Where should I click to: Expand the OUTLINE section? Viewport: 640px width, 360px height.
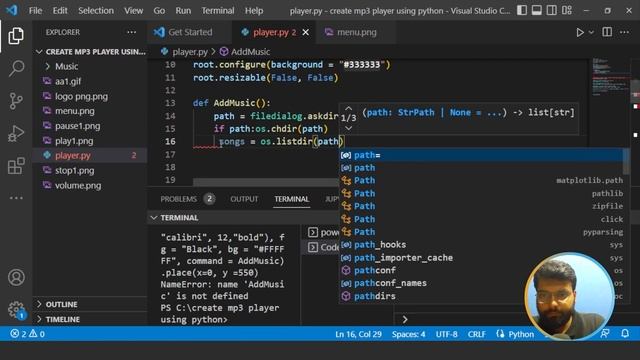pyautogui.click(x=90, y=304)
